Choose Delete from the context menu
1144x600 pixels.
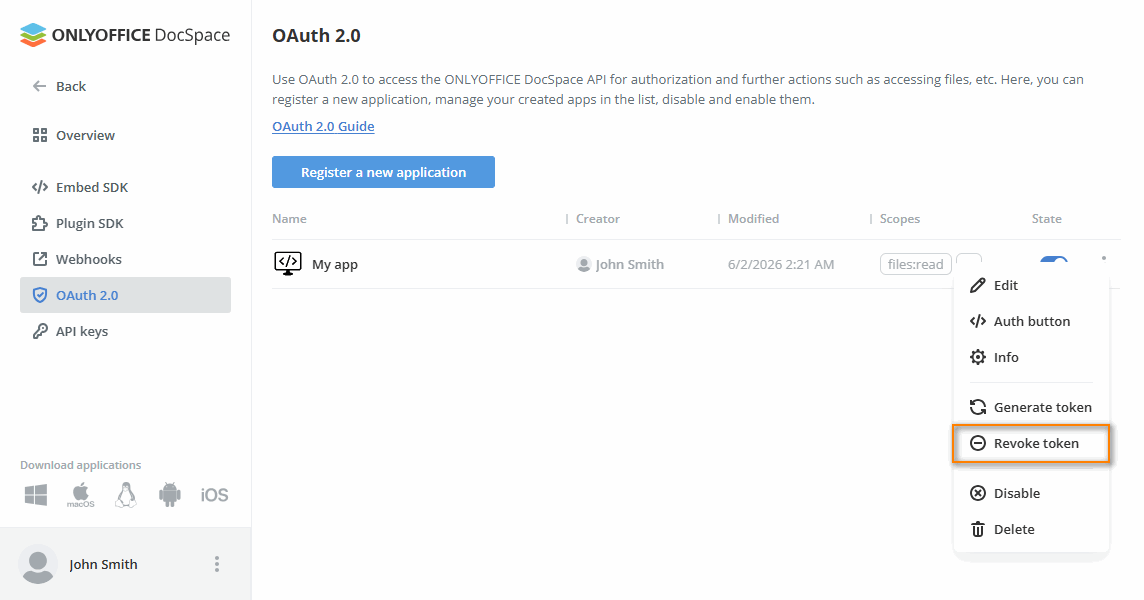pyautogui.click(x=1031, y=529)
